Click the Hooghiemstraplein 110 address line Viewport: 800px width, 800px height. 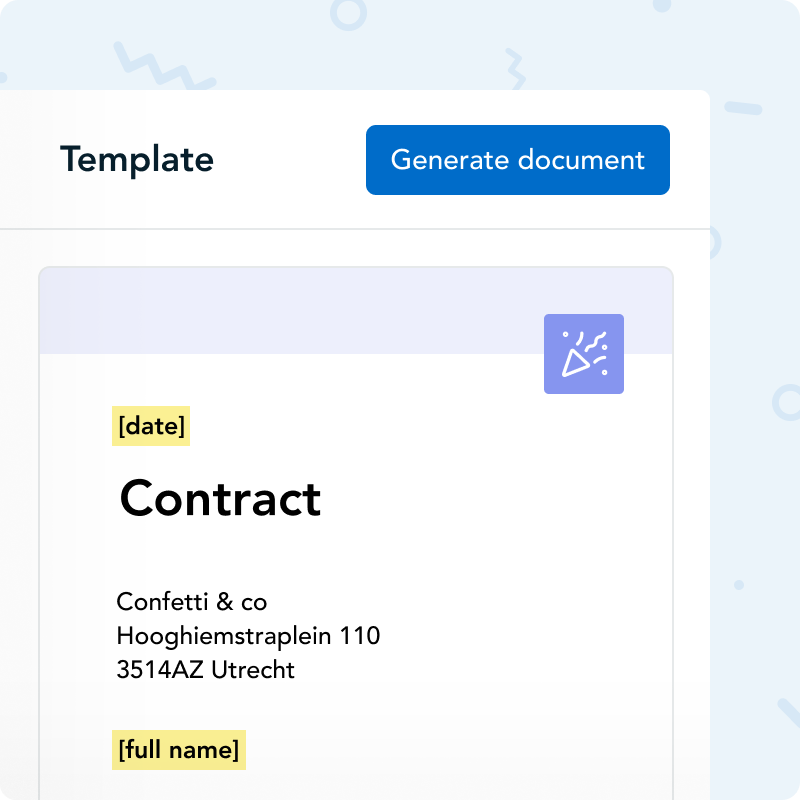(x=248, y=635)
